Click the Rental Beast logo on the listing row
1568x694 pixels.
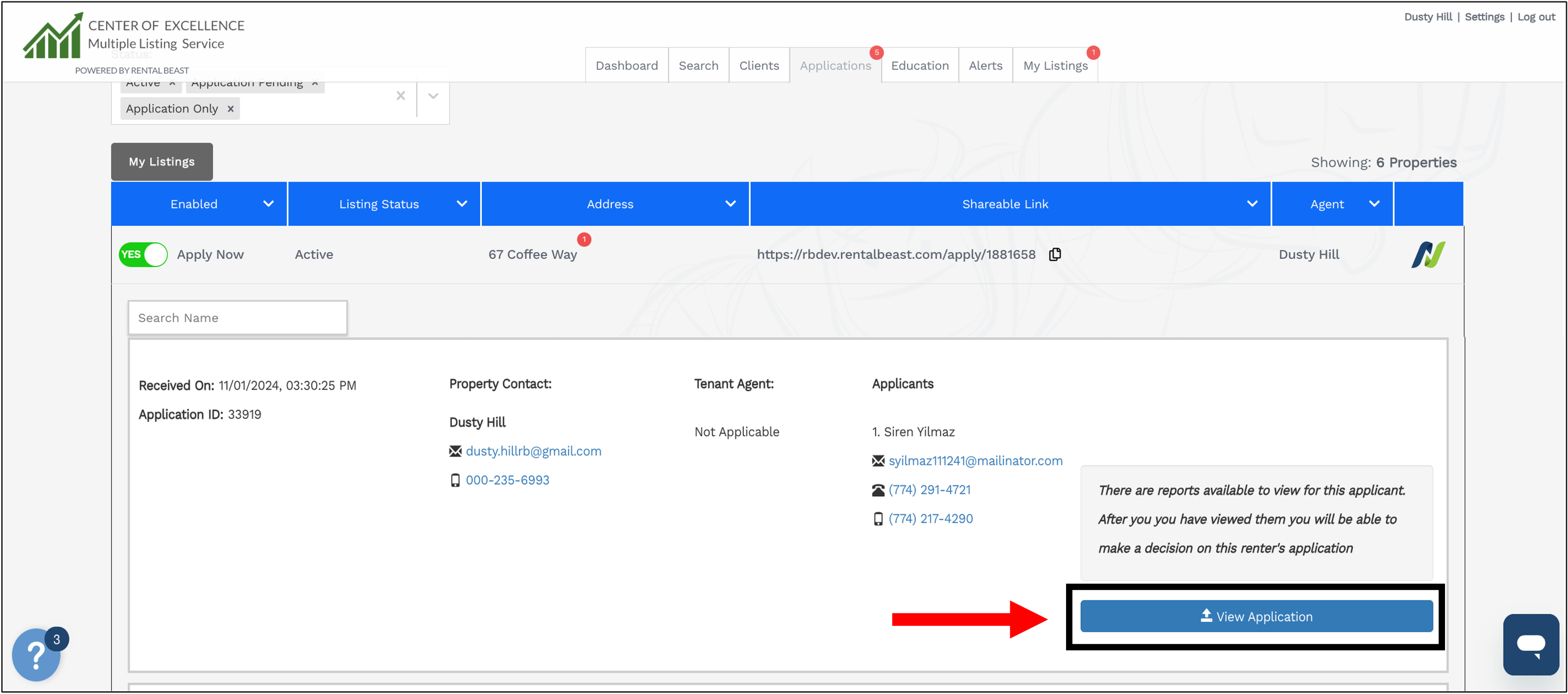coord(1428,254)
